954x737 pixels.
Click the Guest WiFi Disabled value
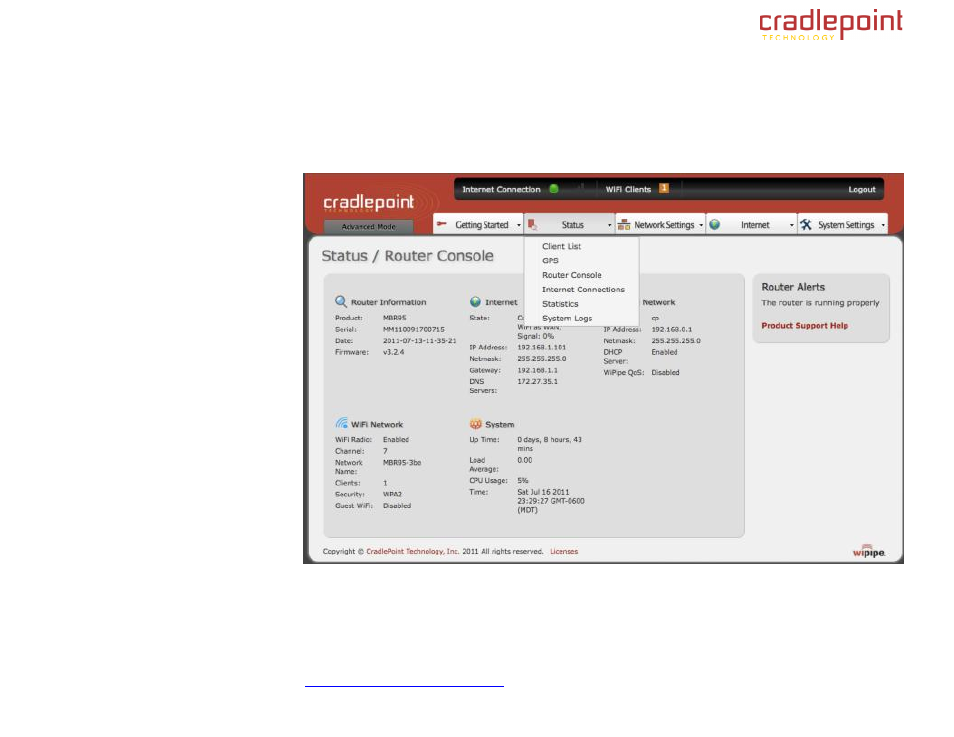click(397, 506)
